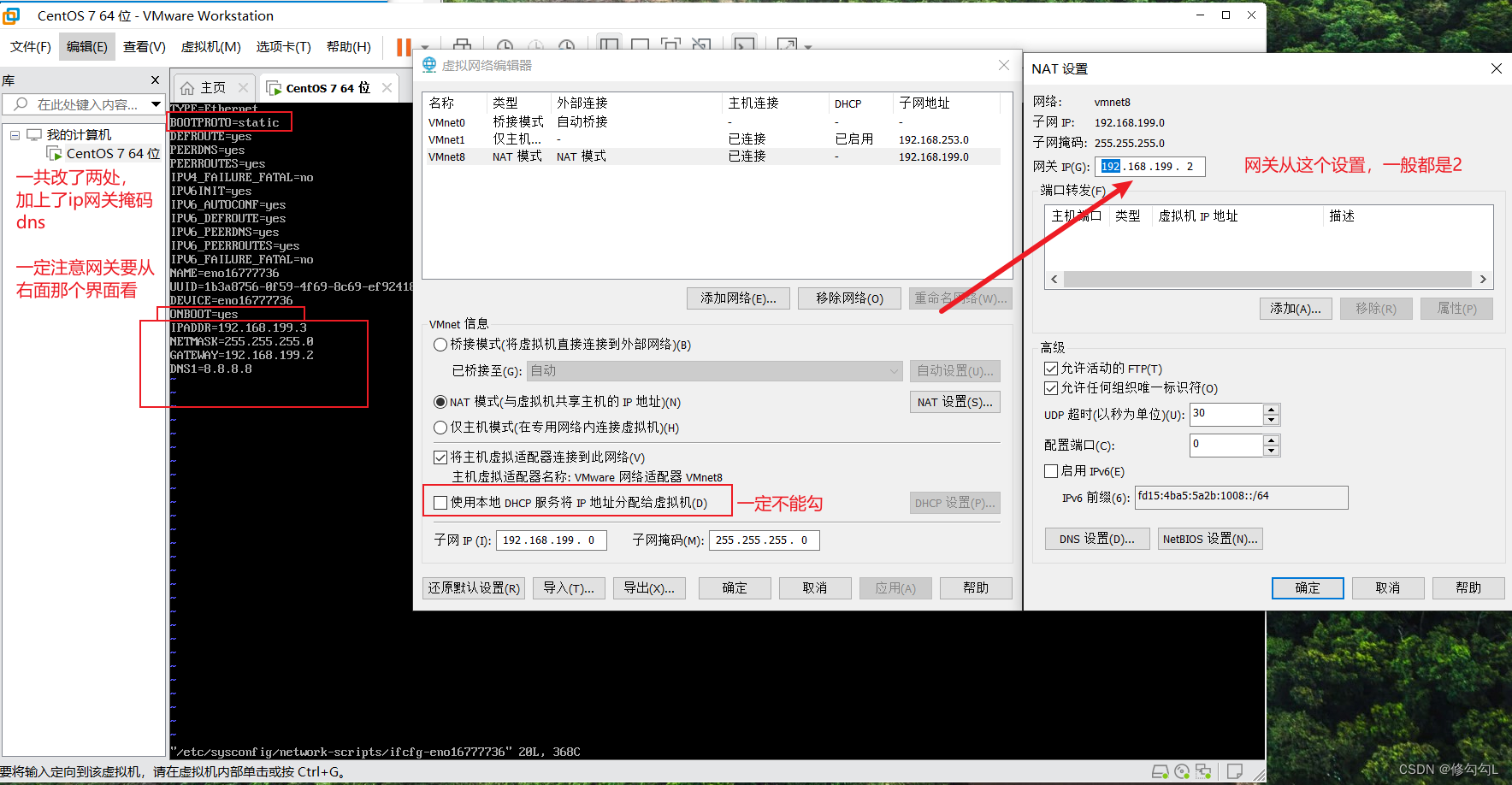Toggle 使用本地 DHCP 服务 checkbox
Image resolution: width=1512 pixels, height=785 pixels.
440,503
